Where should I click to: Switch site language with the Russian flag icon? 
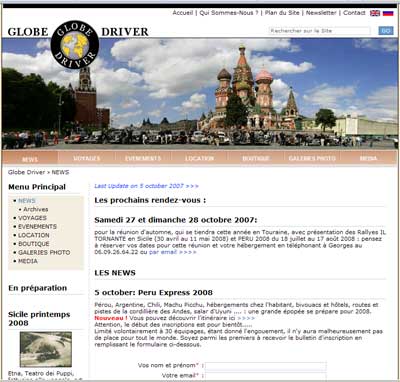tap(388, 13)
